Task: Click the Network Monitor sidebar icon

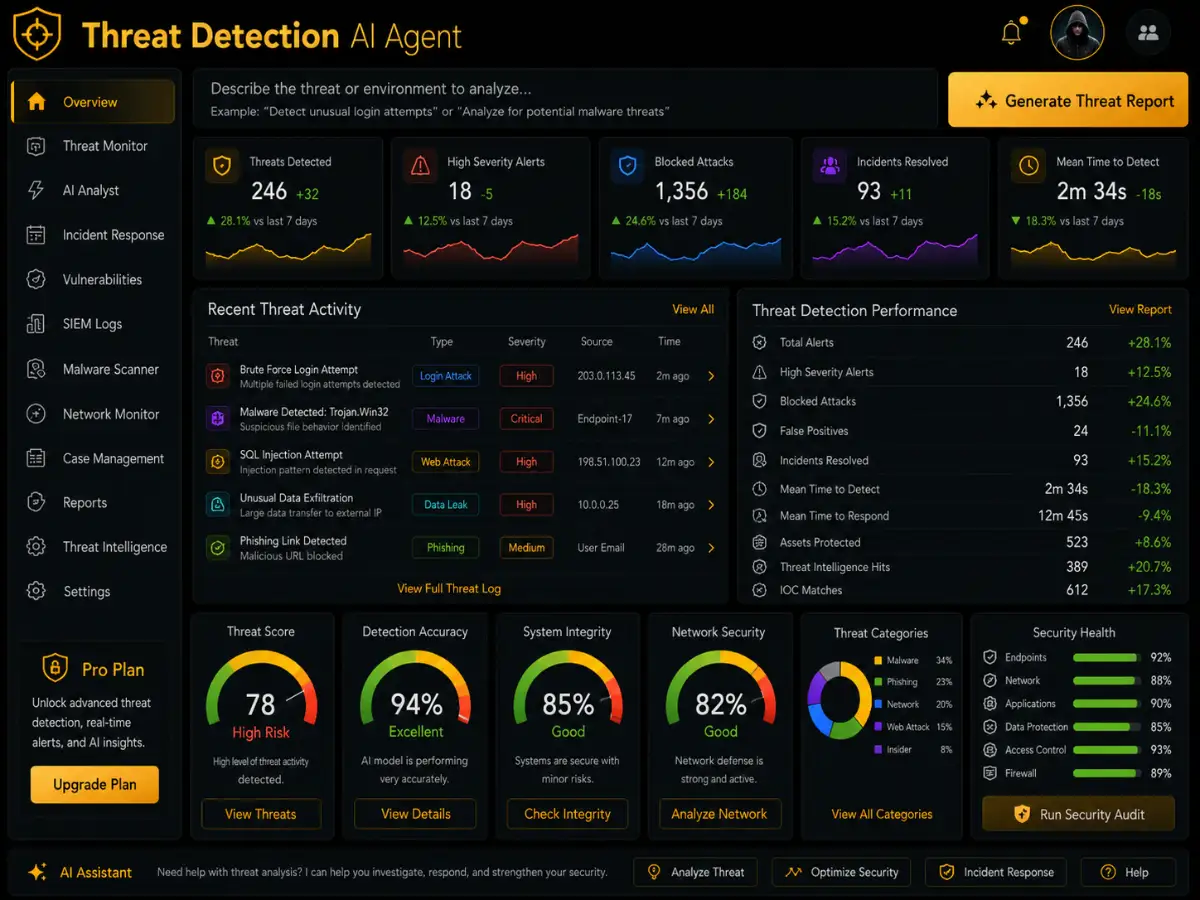Action: tap(36, 414)
